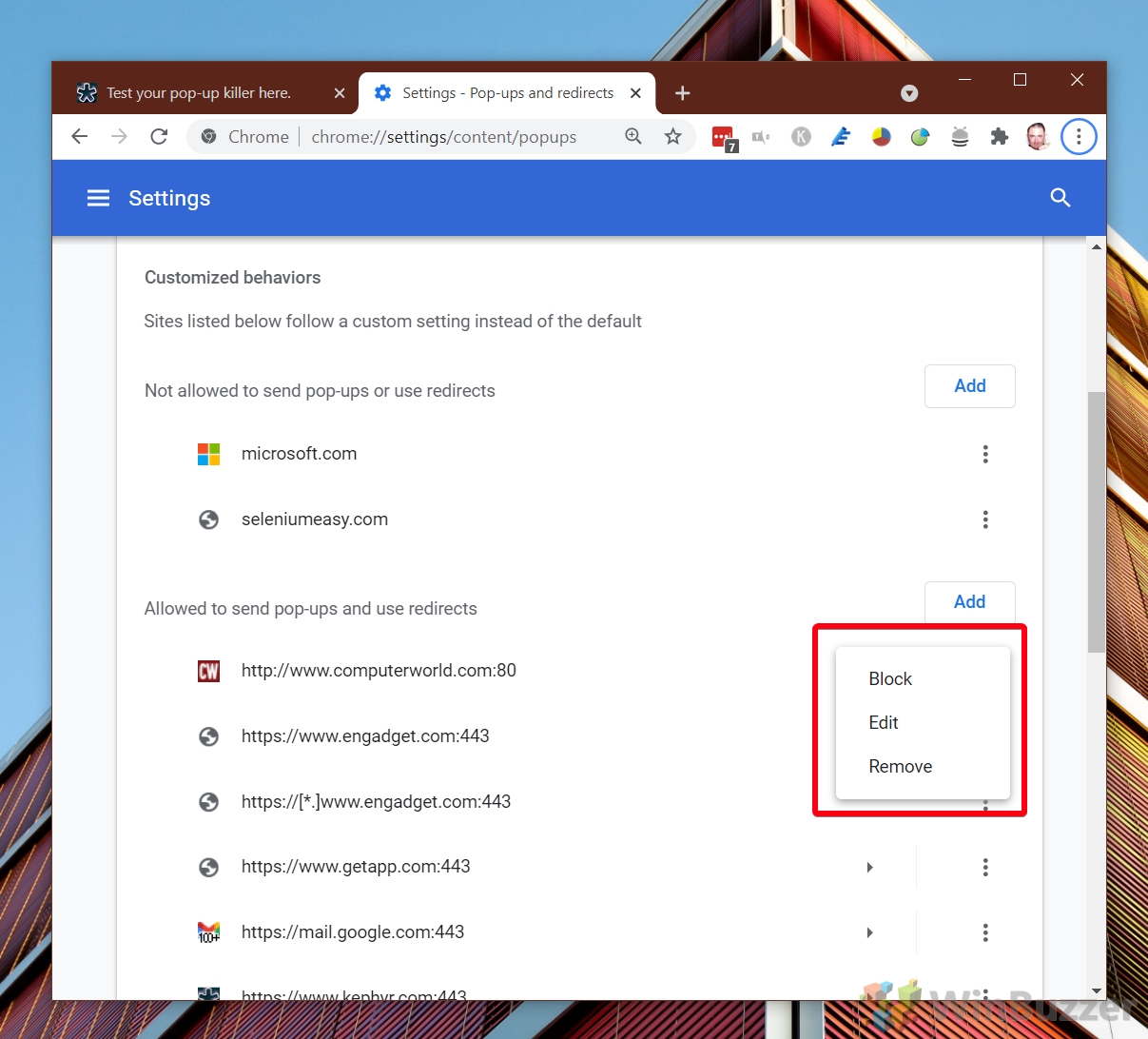Open more actions for mail.google.com
Viewport: 1148px width, 1039px height.
pos(985,932)
